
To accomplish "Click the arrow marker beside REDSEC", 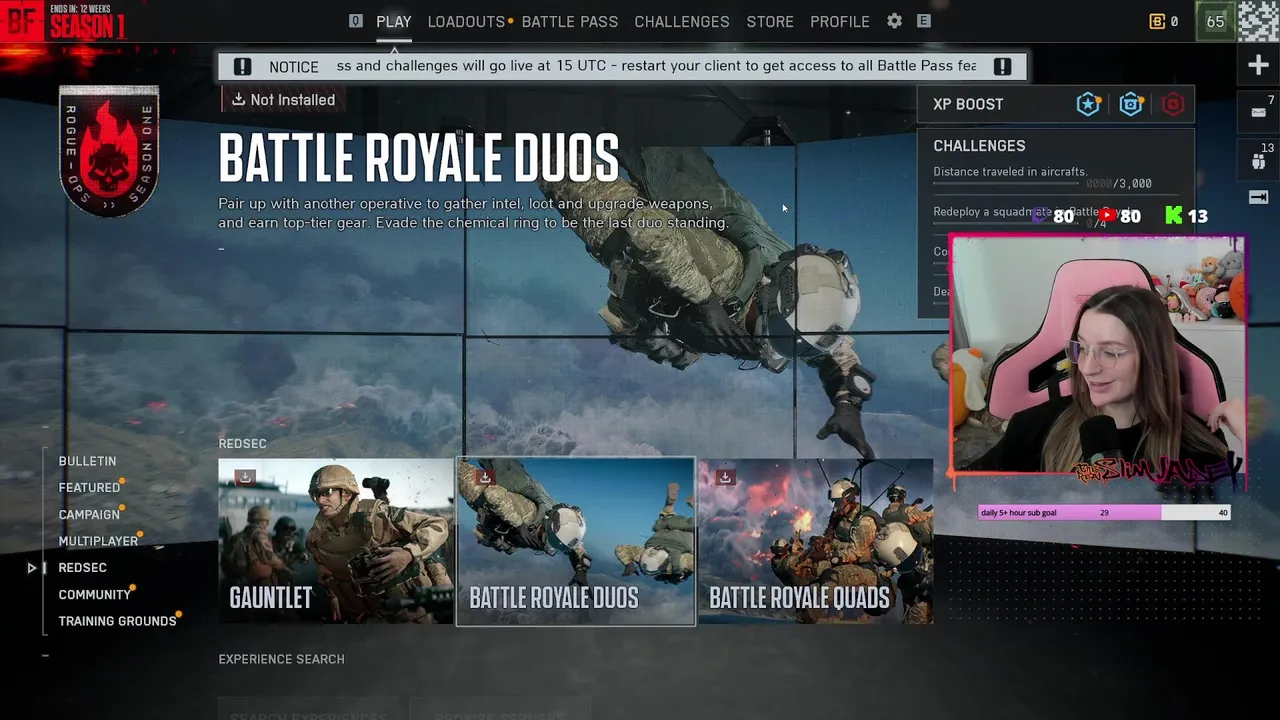I will pyautogui.click(x=31, y=568).
